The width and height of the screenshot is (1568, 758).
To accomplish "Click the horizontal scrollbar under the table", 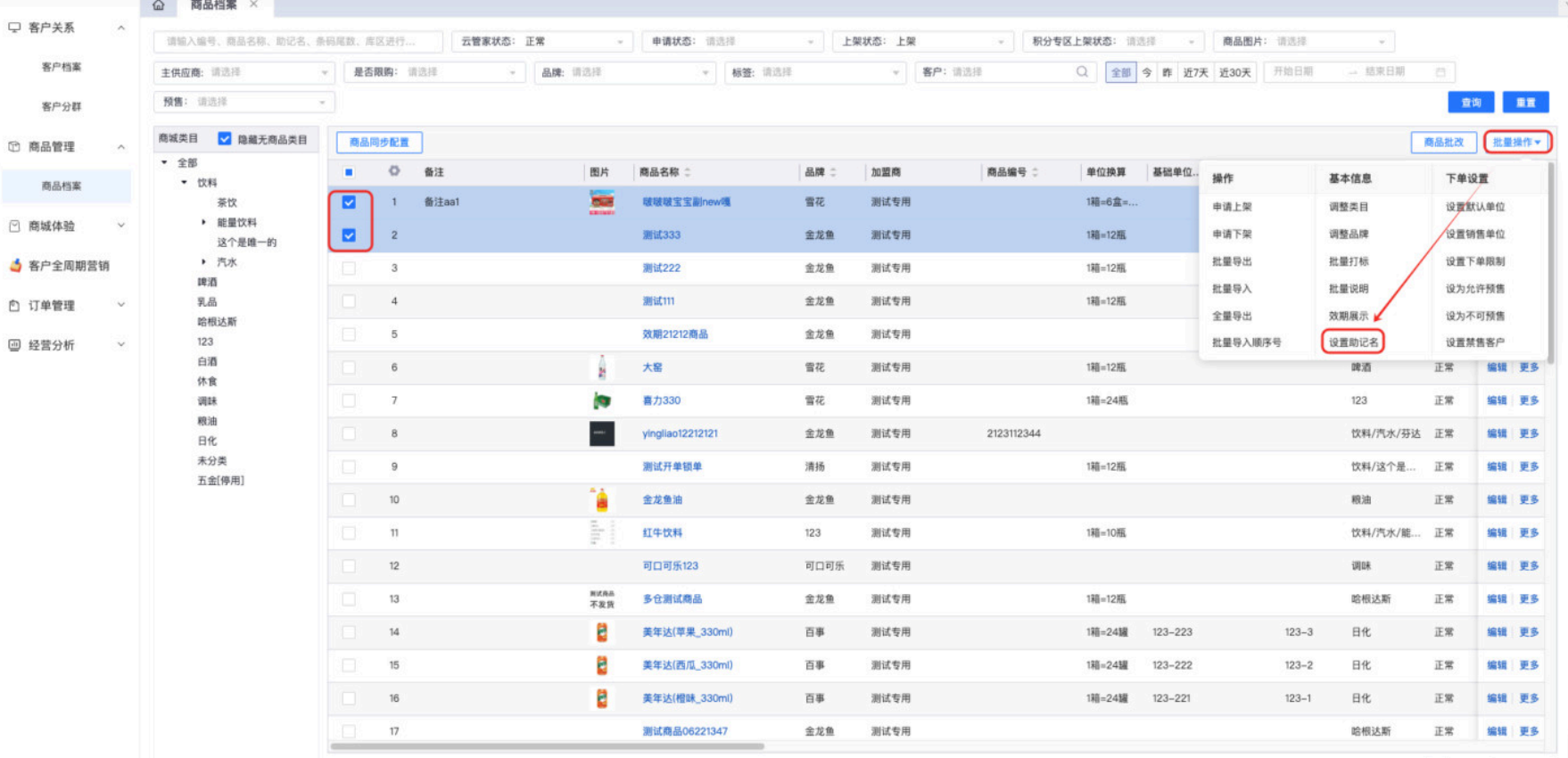I will click(x=547, y=746).
